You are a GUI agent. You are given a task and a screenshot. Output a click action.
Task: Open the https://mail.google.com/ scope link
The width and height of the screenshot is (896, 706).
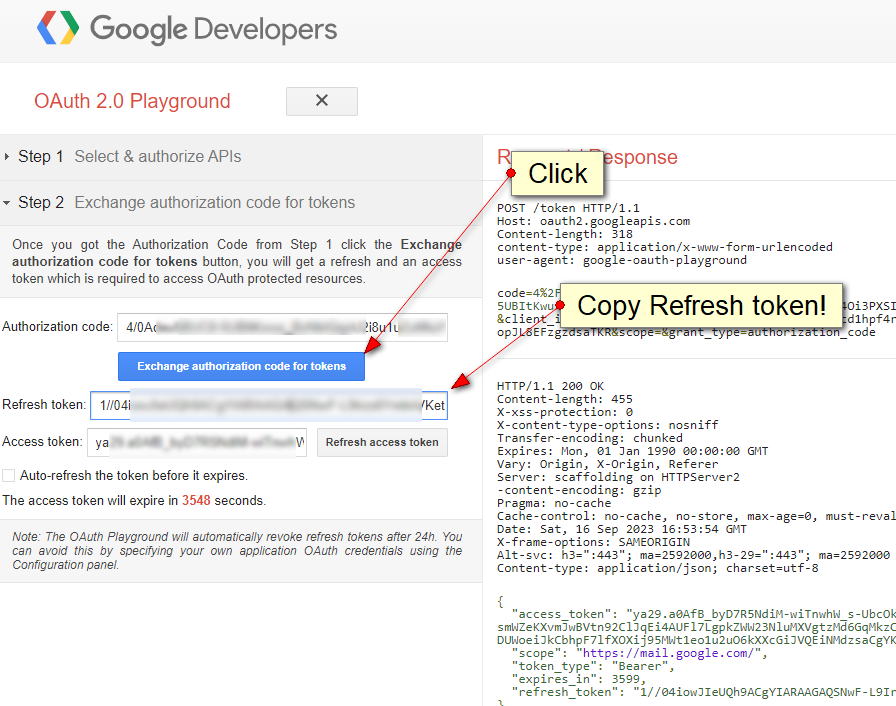click(671, 653)
